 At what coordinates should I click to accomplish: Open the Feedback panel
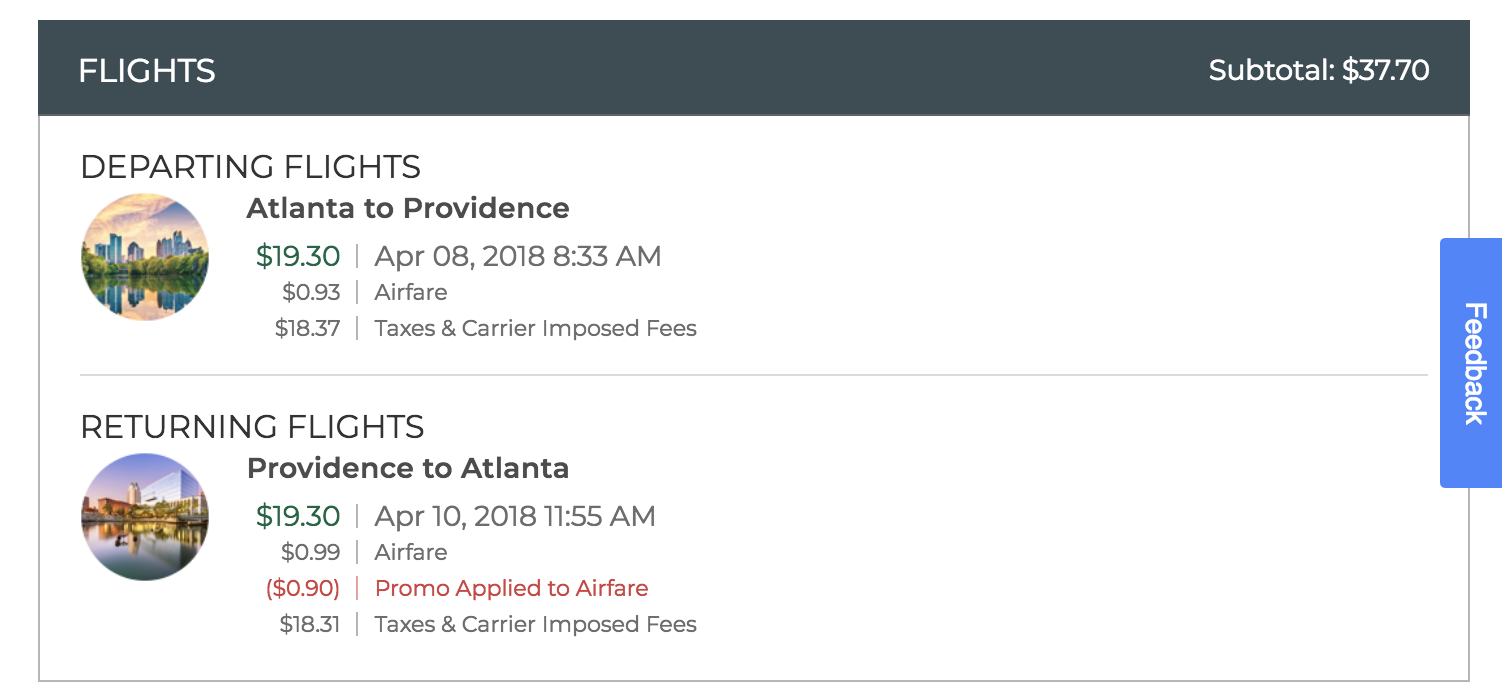[x=1469, y=364]
